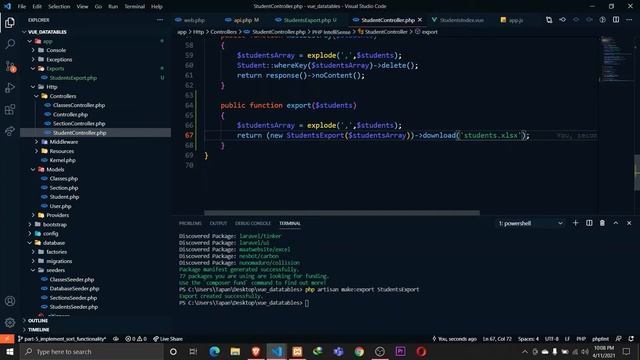Viewport: 640px width, 360px height.
Task: Open the Live Share view icon
Action: pos(10,131)
